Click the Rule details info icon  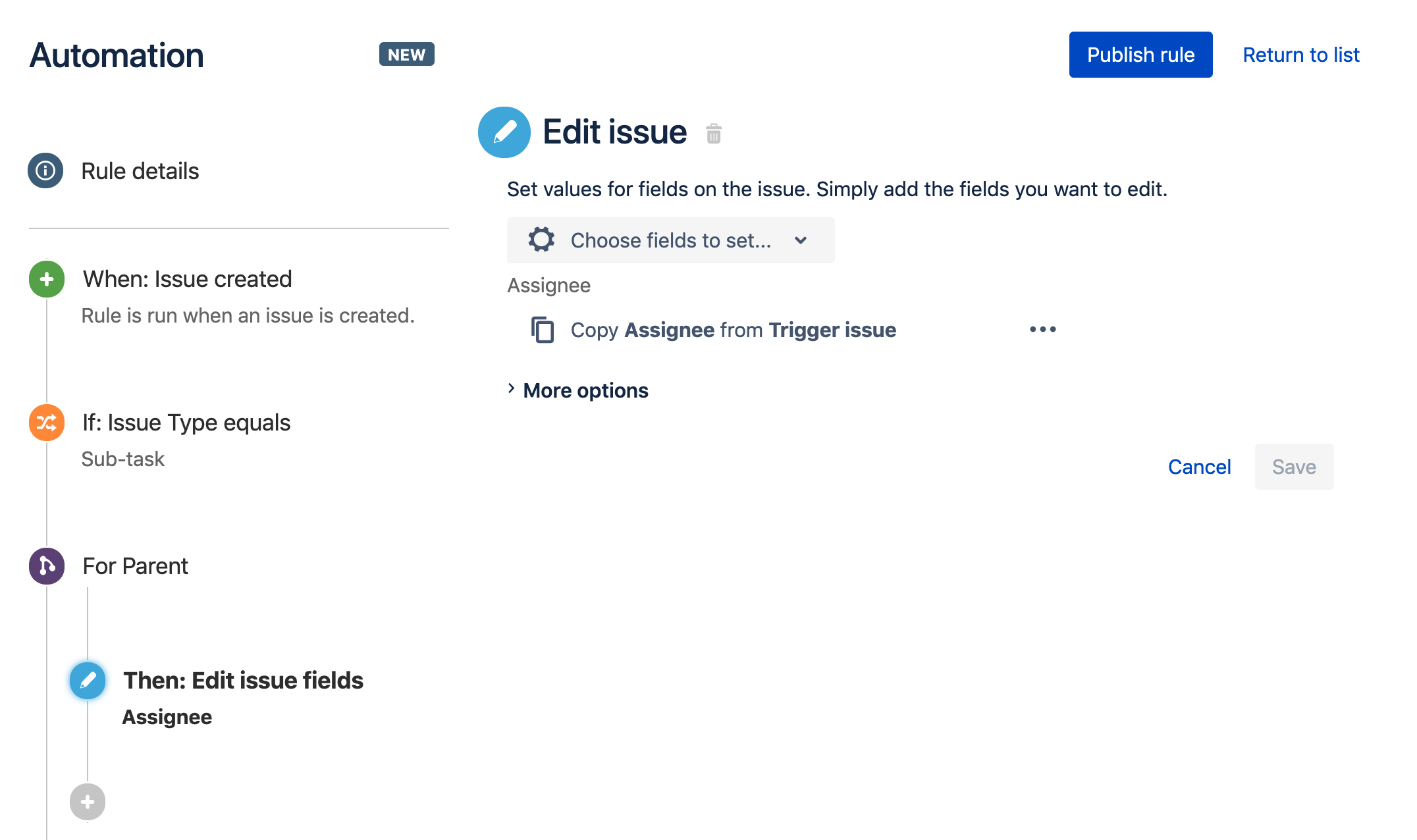coord(45,171)
